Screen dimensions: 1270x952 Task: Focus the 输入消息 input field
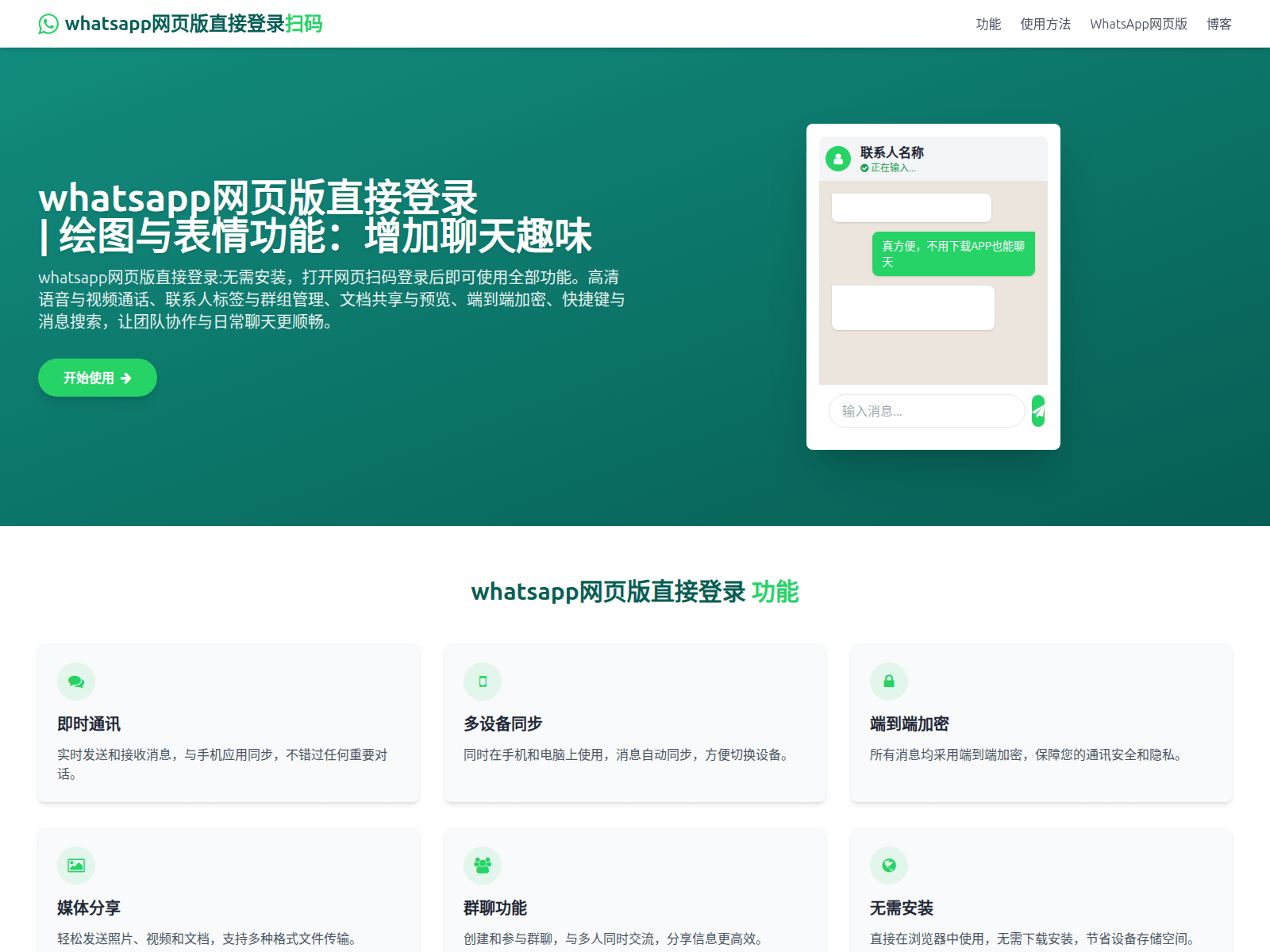pos(926,411)
